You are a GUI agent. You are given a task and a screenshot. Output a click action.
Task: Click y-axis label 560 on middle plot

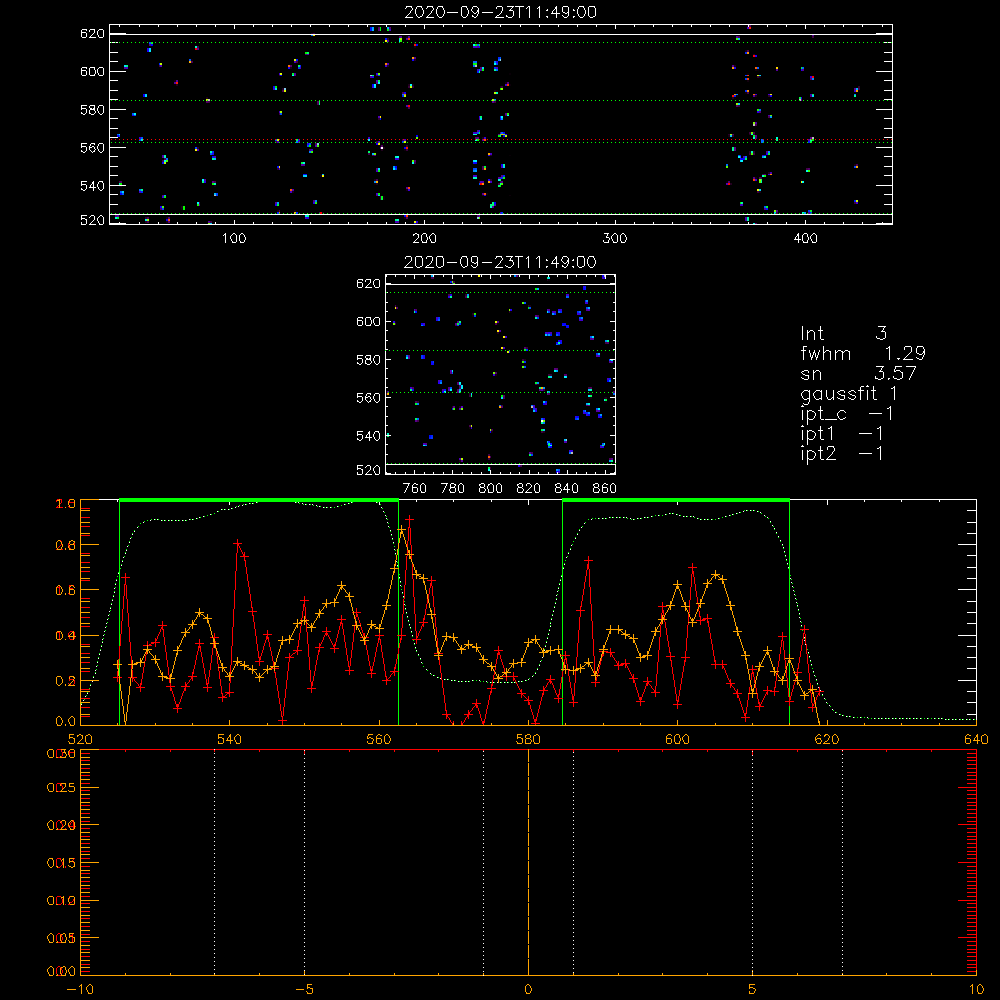(368, 398)
